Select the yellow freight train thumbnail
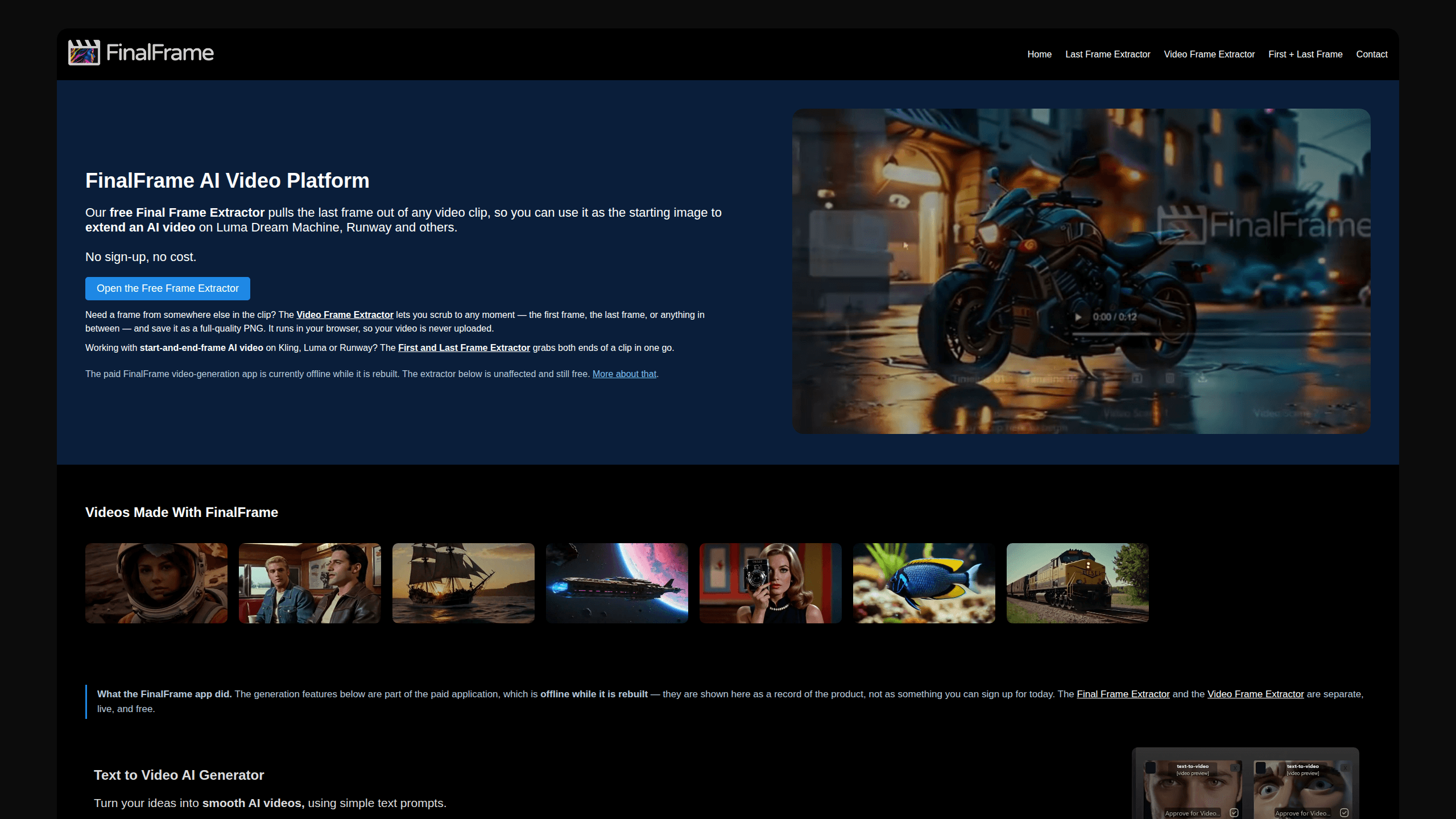The height and width of the screenshot is (819, 1456). click(1078, 583)
